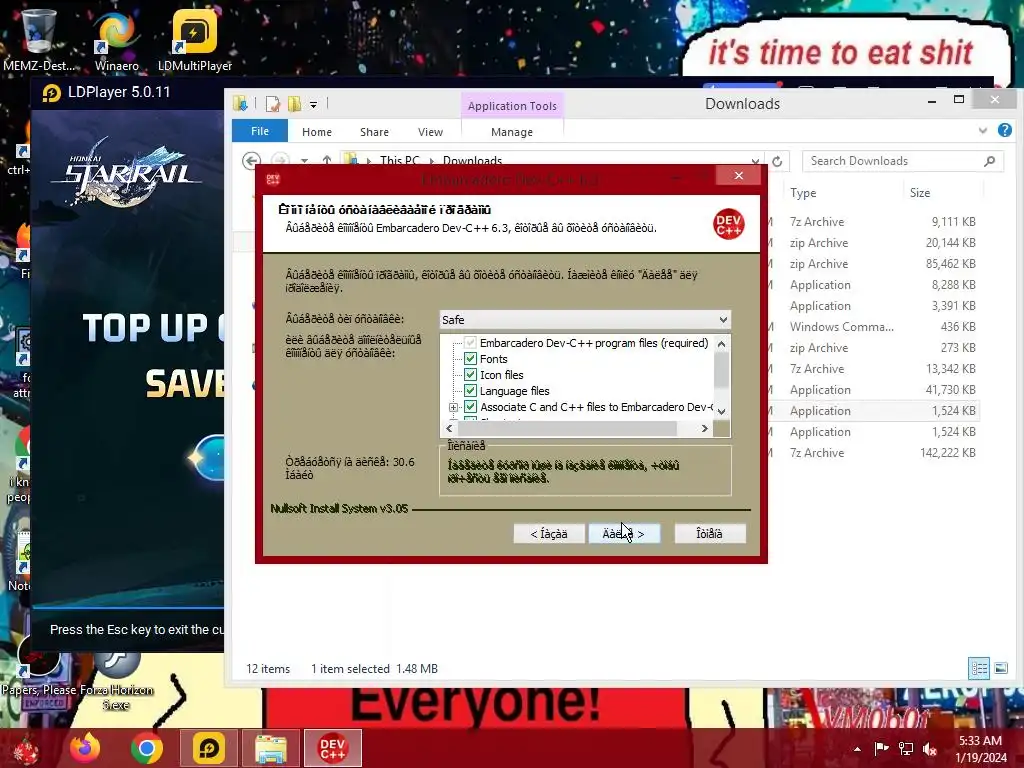
Task: Select the Application Tools contextual tab
Action: coord(512,106)
